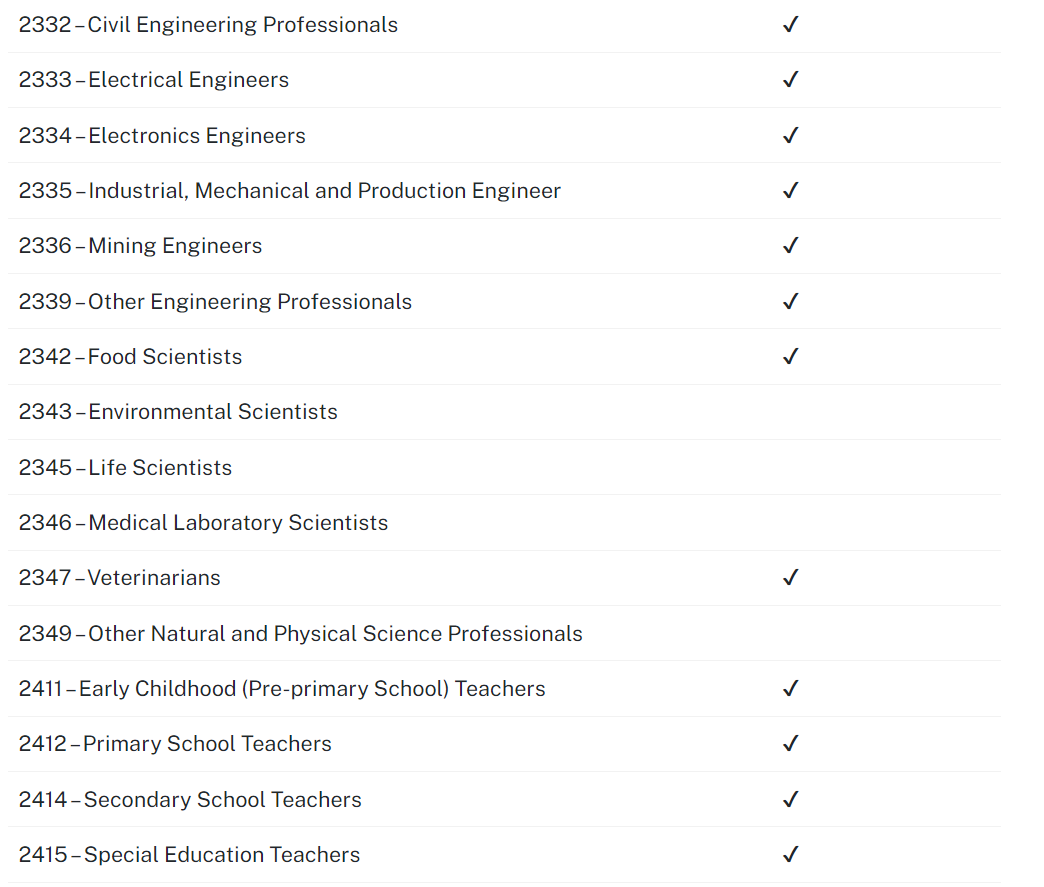
Task: Click checkmark for Industrial, Mechanical and Production Engineer
Action: [790, 191]
